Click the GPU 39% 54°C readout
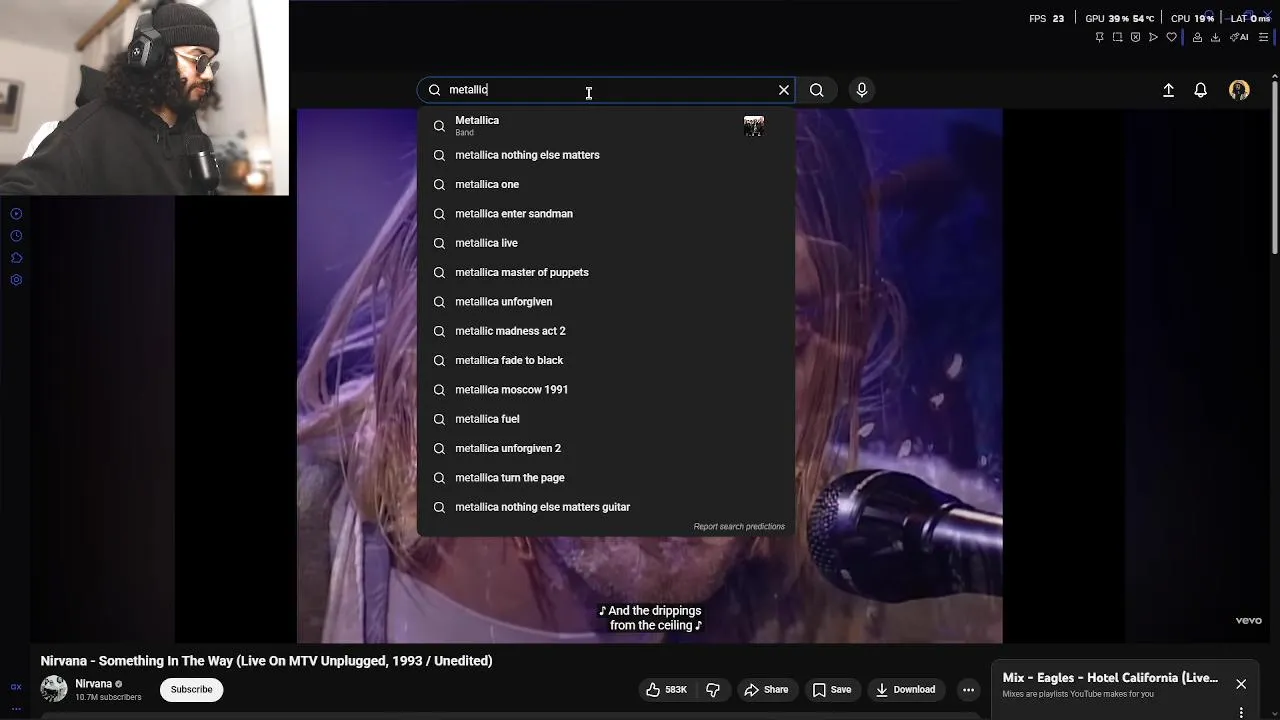Viewport: 1280px width, 720px height. pos(1119,18)
